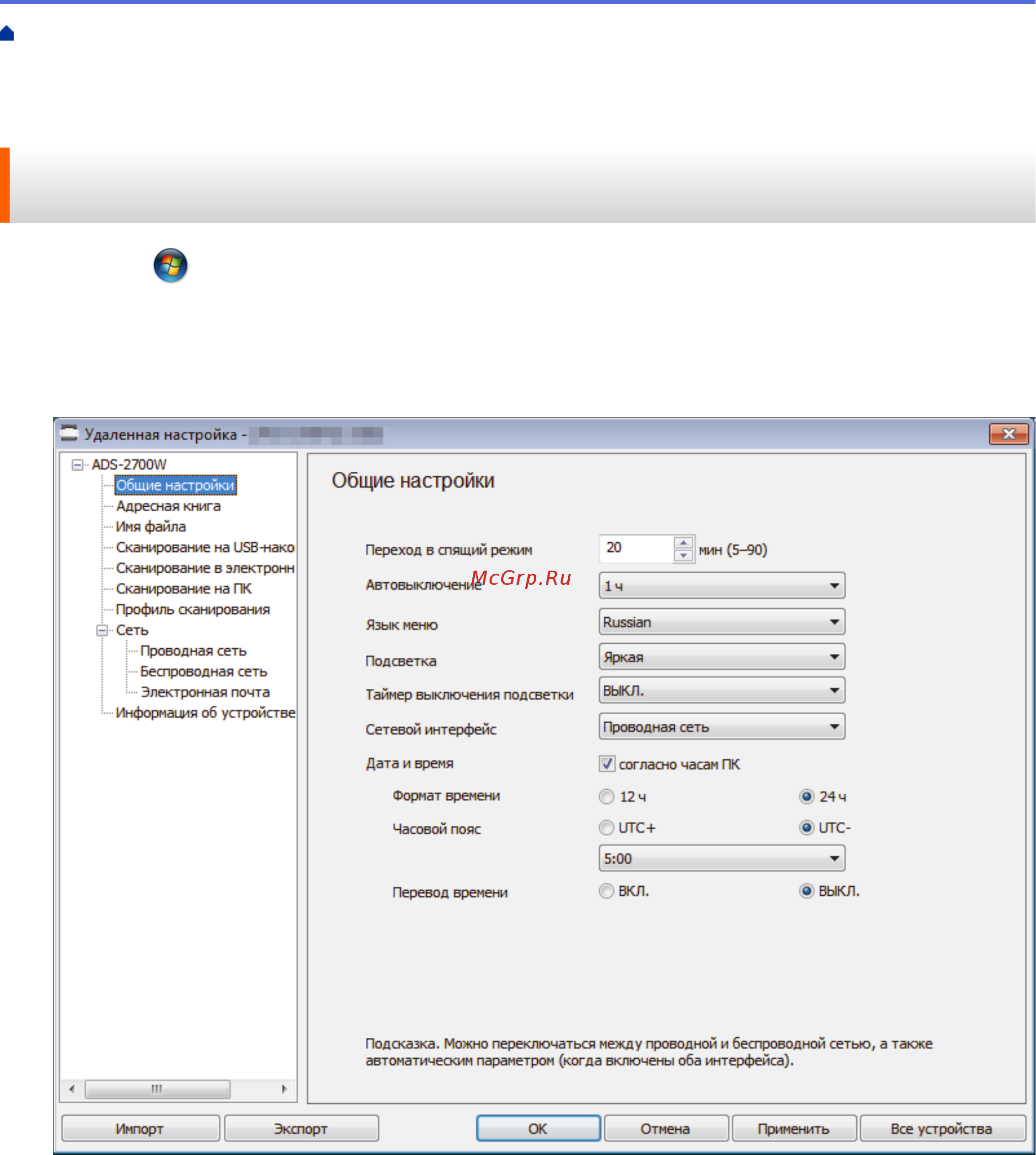Decrease sleep mode time with down arrow
The width and height of the screenshot is (1036, 1155).
pyautogui.click(x=683, y=555)
